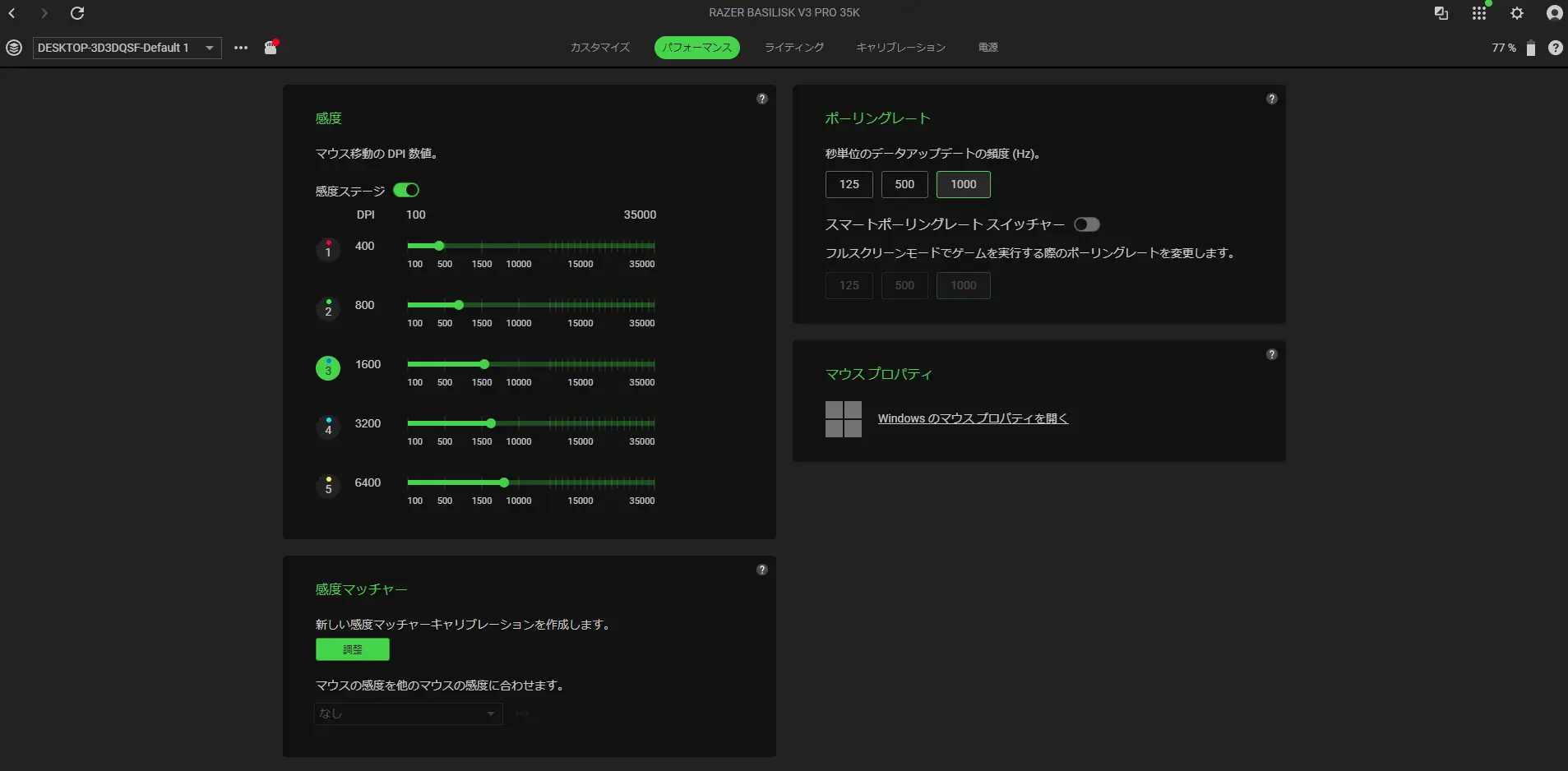Edit the 400 DPI value field
The image size is (1568, 771).
[x=365, y=246]
